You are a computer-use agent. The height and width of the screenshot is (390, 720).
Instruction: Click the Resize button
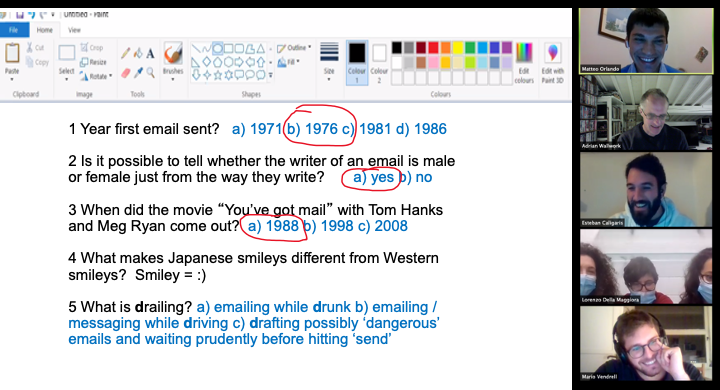click(x=93, y=62)
